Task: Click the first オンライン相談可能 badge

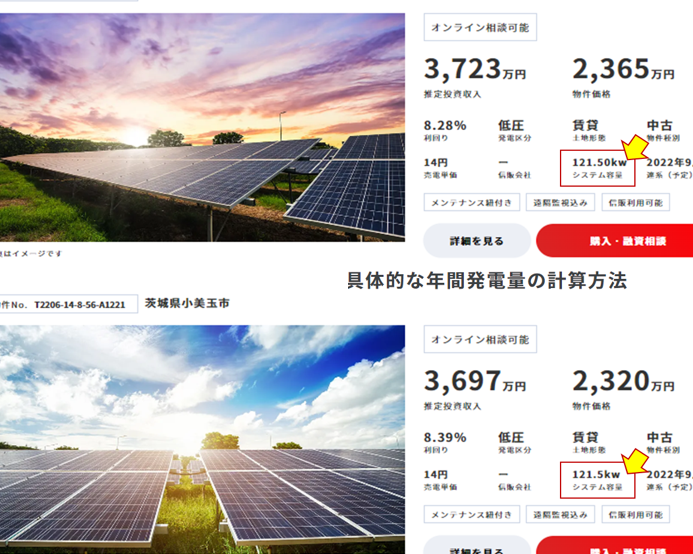Action: pos(480,27)
